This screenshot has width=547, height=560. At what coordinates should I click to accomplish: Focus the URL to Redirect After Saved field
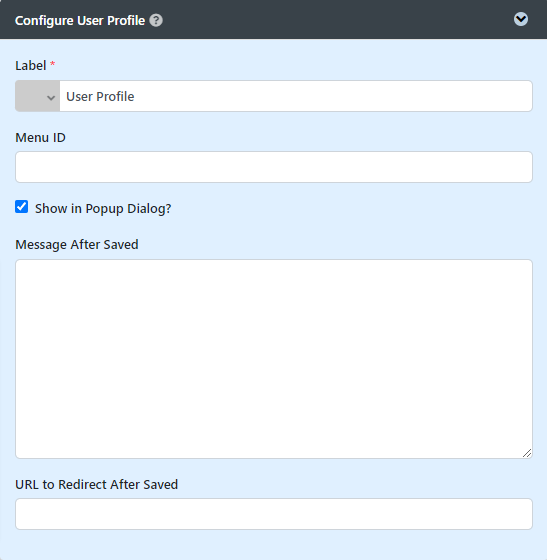[274, 514]
